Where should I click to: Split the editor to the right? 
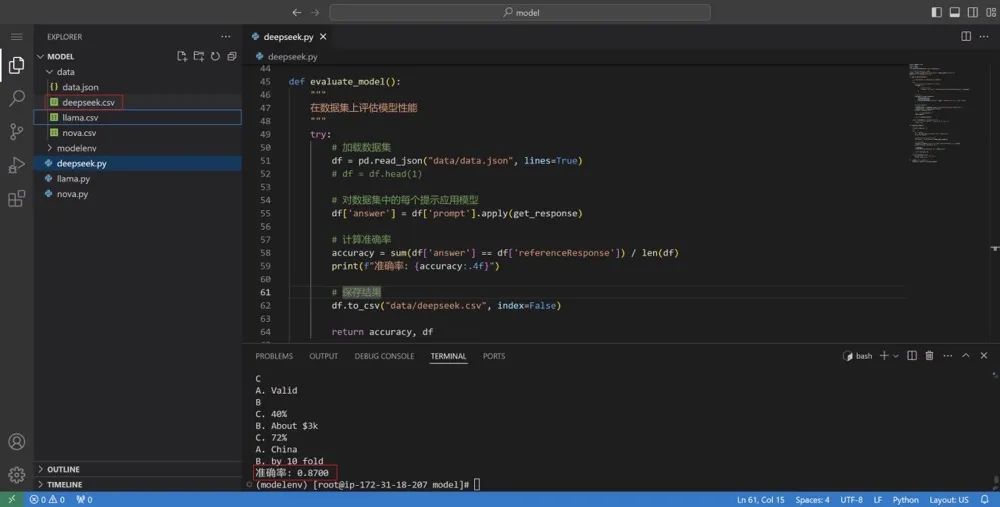(x=966, y=37)
